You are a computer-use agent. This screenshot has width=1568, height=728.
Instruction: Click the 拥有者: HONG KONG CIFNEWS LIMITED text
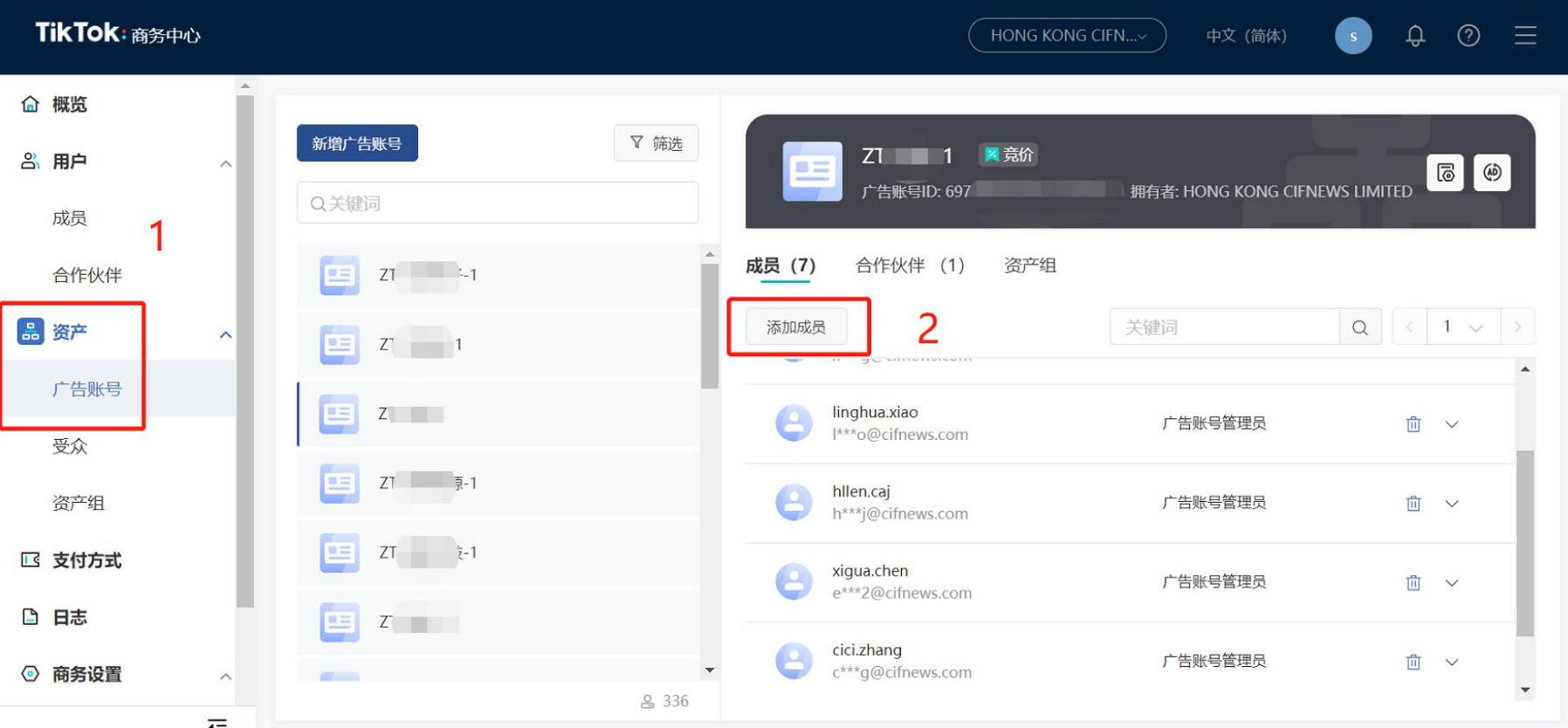pos(1271,191)
